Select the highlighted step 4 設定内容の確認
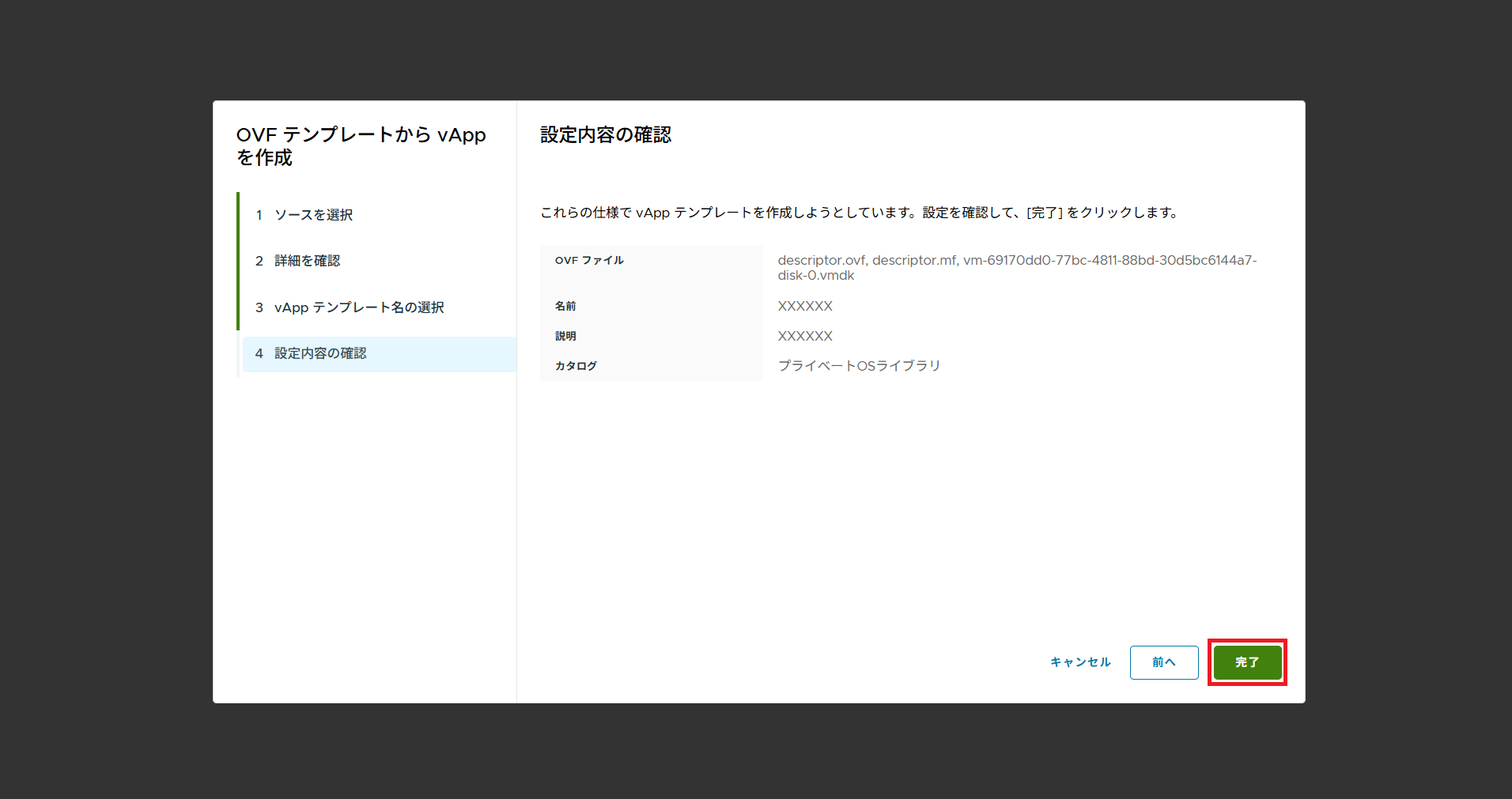The width and height of the screenshot is (1512, 799). point(320,353)
